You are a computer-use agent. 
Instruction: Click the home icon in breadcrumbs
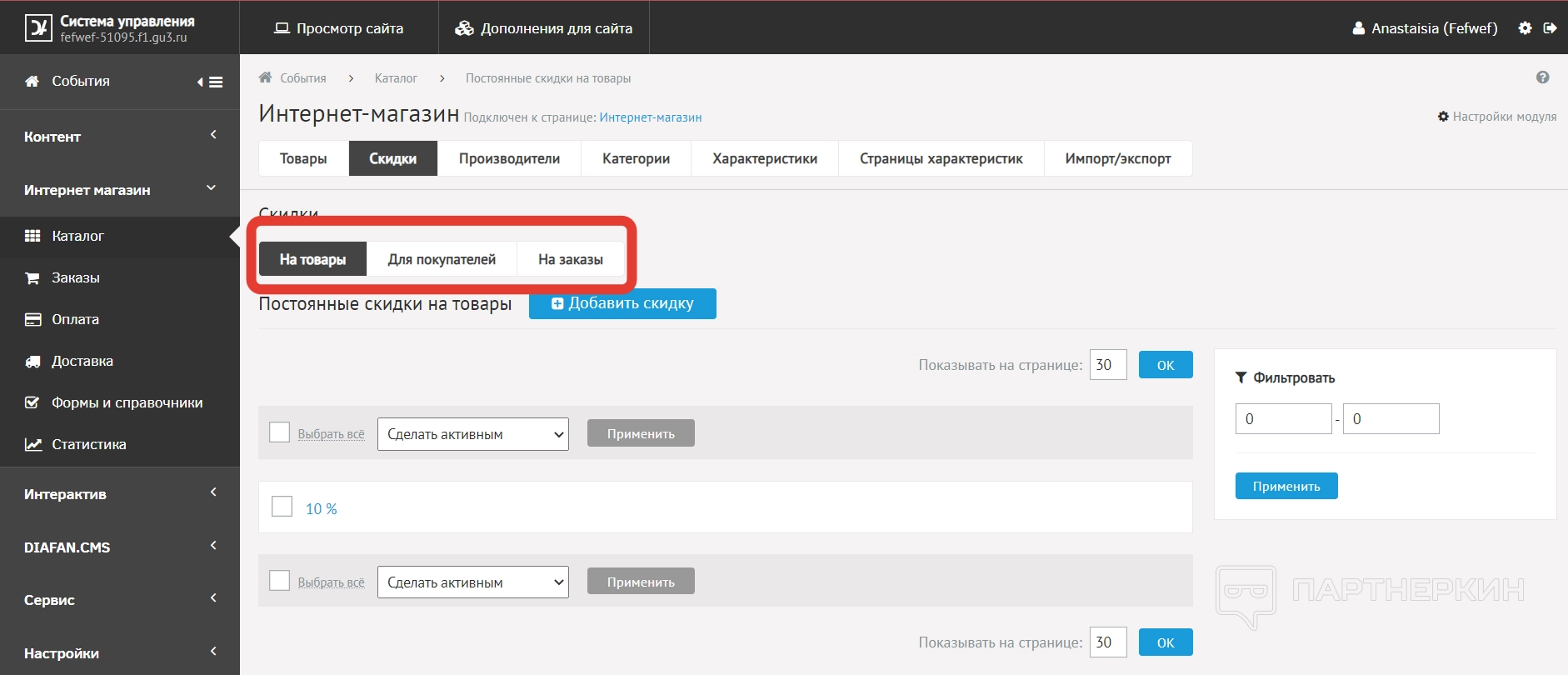(265, 77)
